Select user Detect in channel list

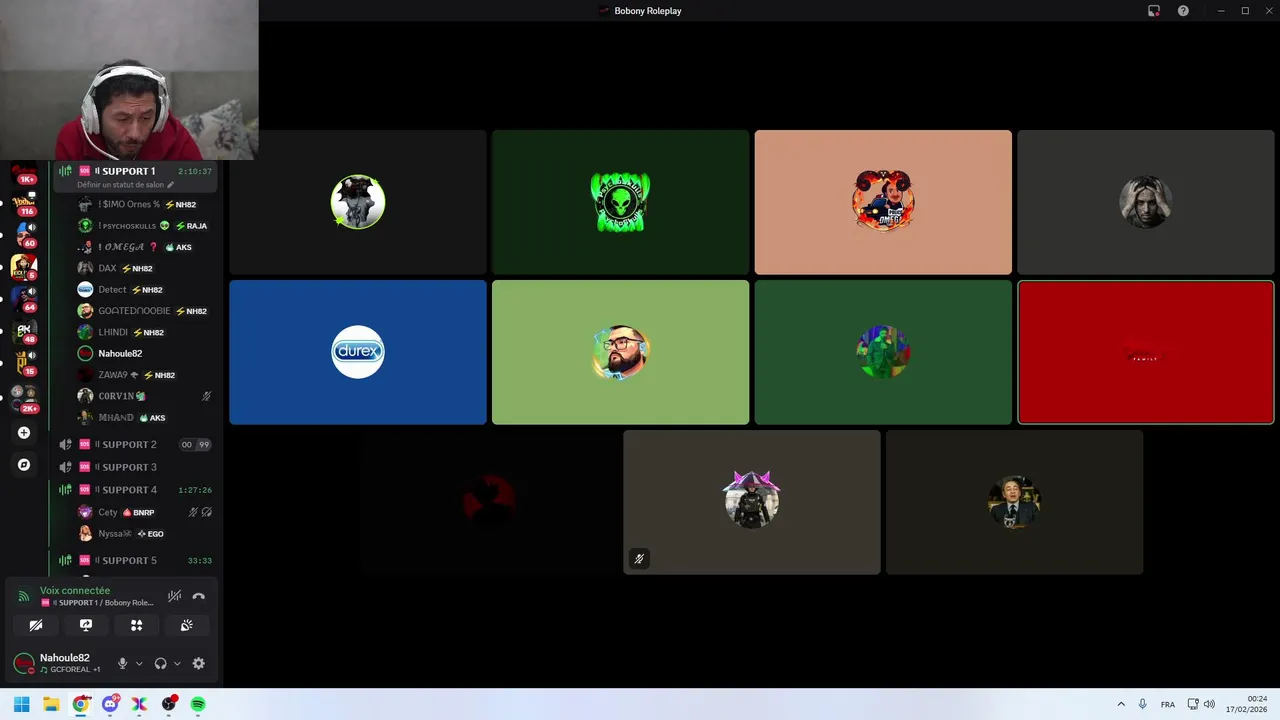tap(145, 289)
